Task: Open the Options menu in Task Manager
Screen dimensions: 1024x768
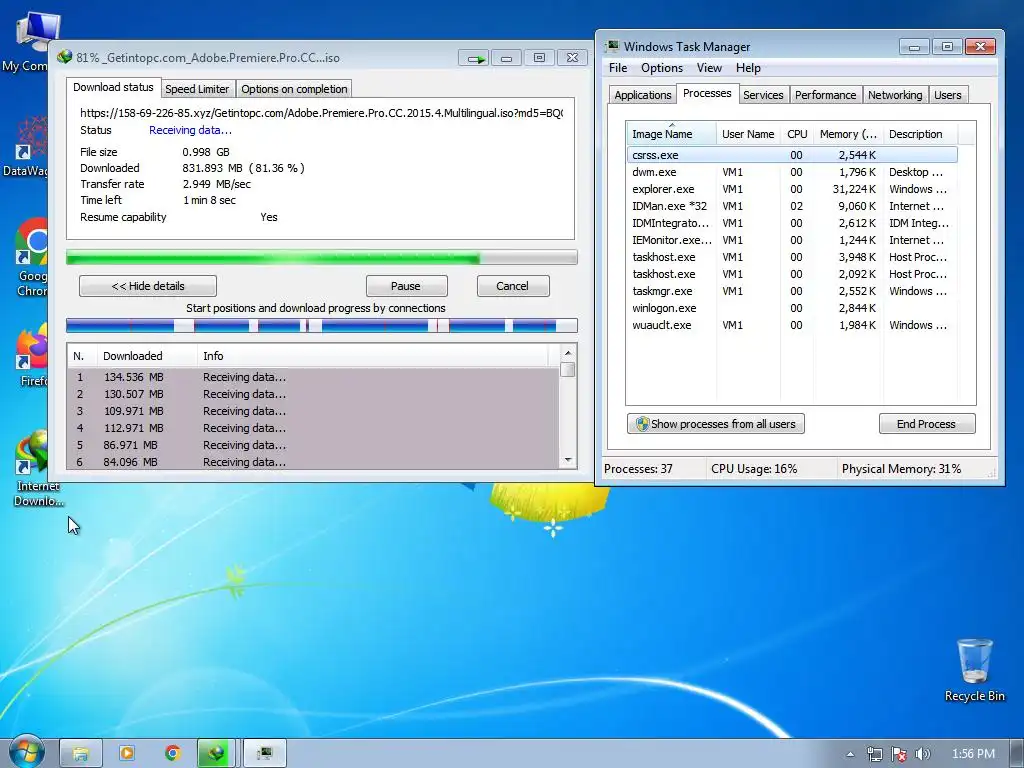Action: [x=662, y=68]
